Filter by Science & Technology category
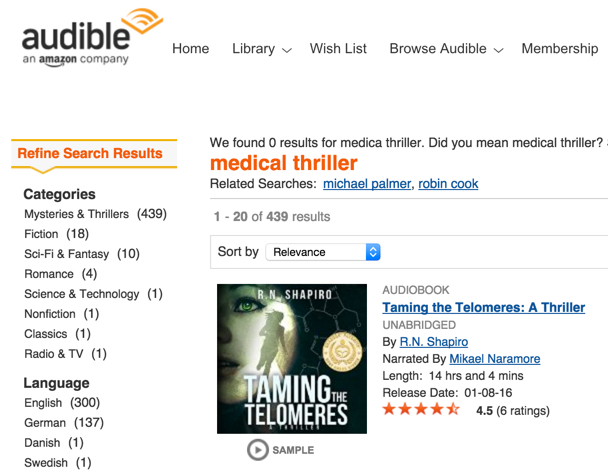This screenshot has height=475, width=608. pos(82,294)
